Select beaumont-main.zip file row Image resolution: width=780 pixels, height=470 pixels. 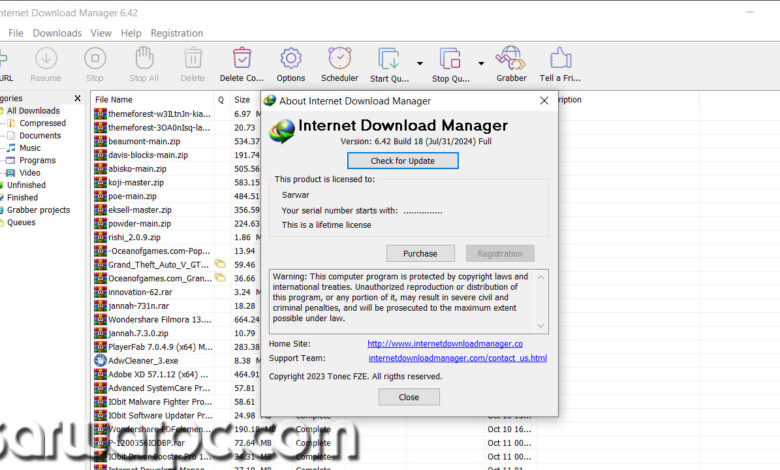tap(144, 141)
